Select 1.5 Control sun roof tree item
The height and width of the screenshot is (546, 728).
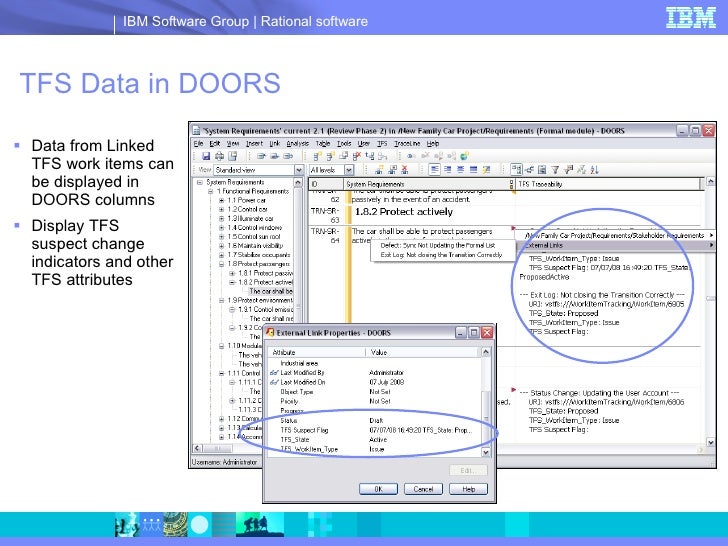point(254,237)
